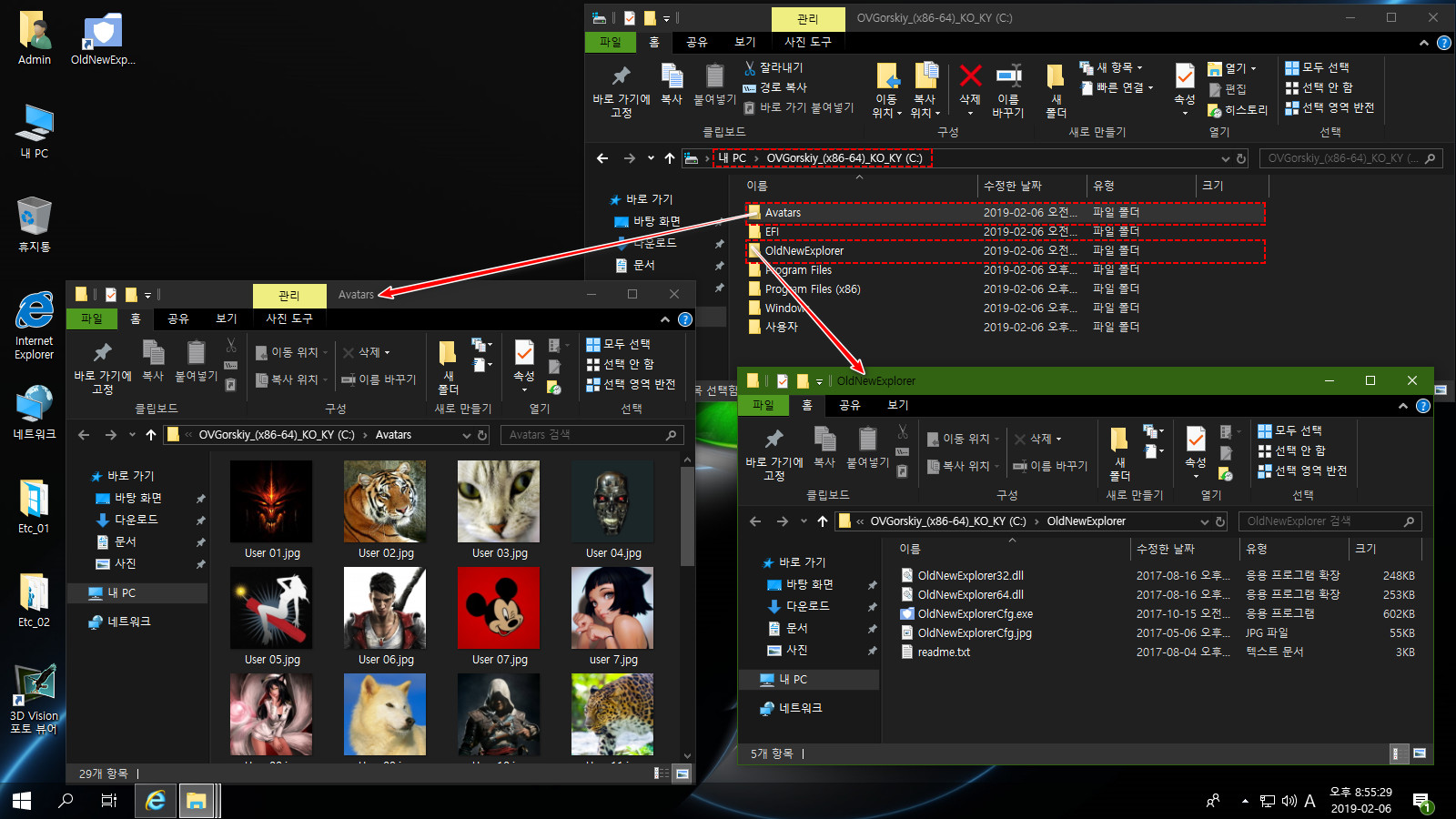Click the refresh button in the Avatars address bar
1456x819 pixels.
pyautogui.click(x=482, y=435)
